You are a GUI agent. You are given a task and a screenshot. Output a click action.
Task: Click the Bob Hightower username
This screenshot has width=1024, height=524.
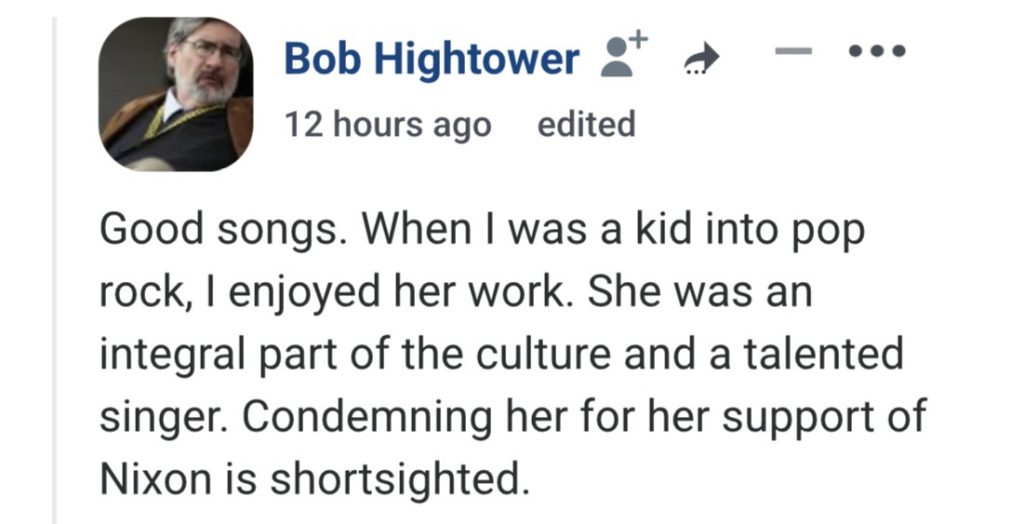(431, 60)
